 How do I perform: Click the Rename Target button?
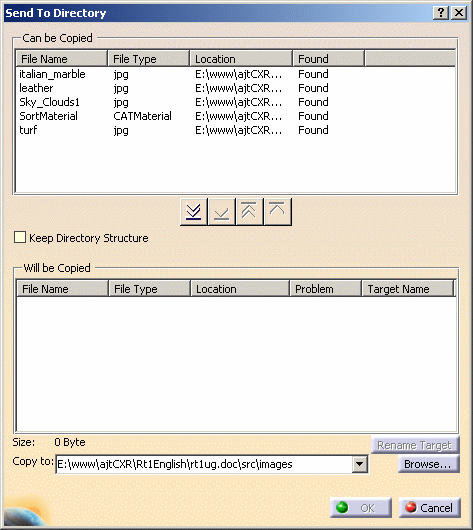point(415,445)
